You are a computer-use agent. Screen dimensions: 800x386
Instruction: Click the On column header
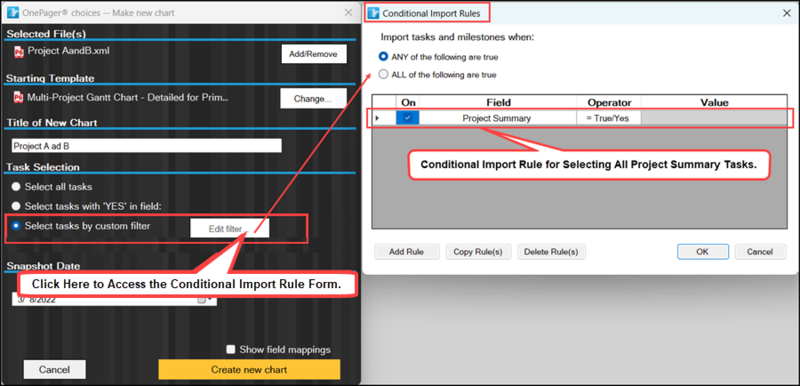click(x=408, y=102)
